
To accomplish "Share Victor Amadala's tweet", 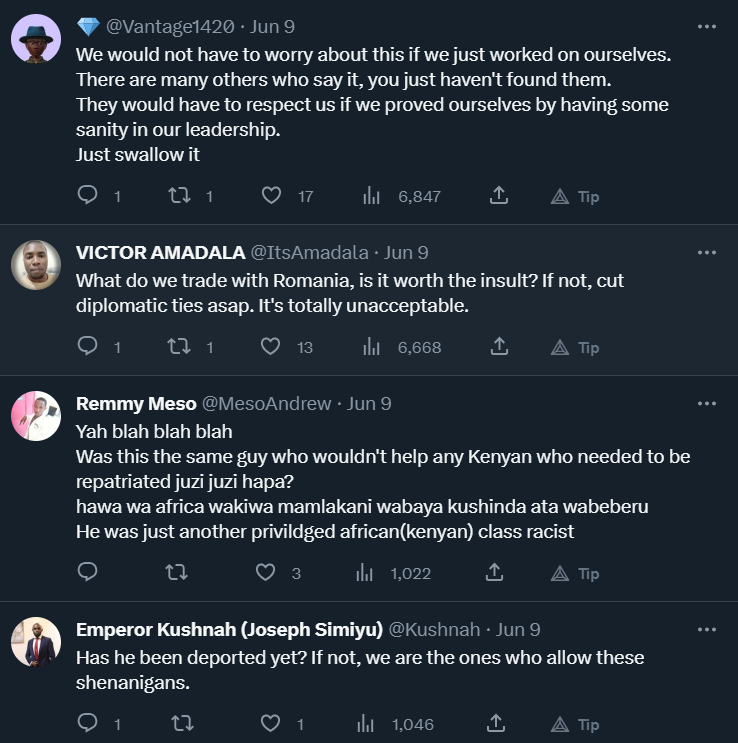I will click(500, 347).
